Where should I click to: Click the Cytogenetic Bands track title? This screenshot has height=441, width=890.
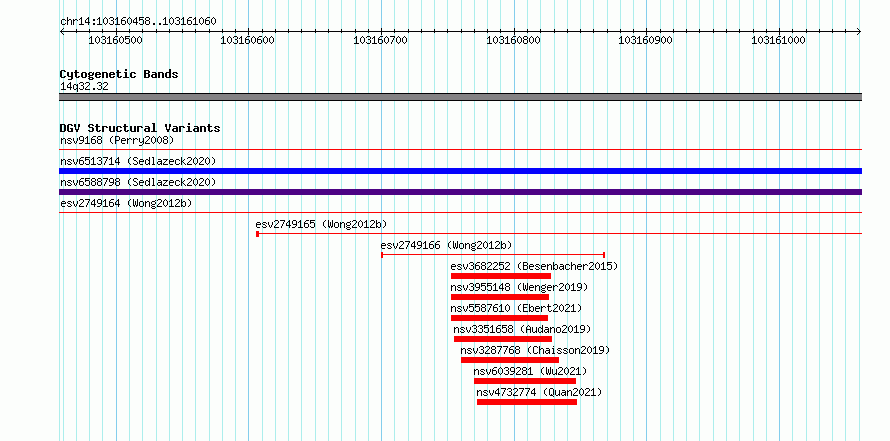point(119,74)
